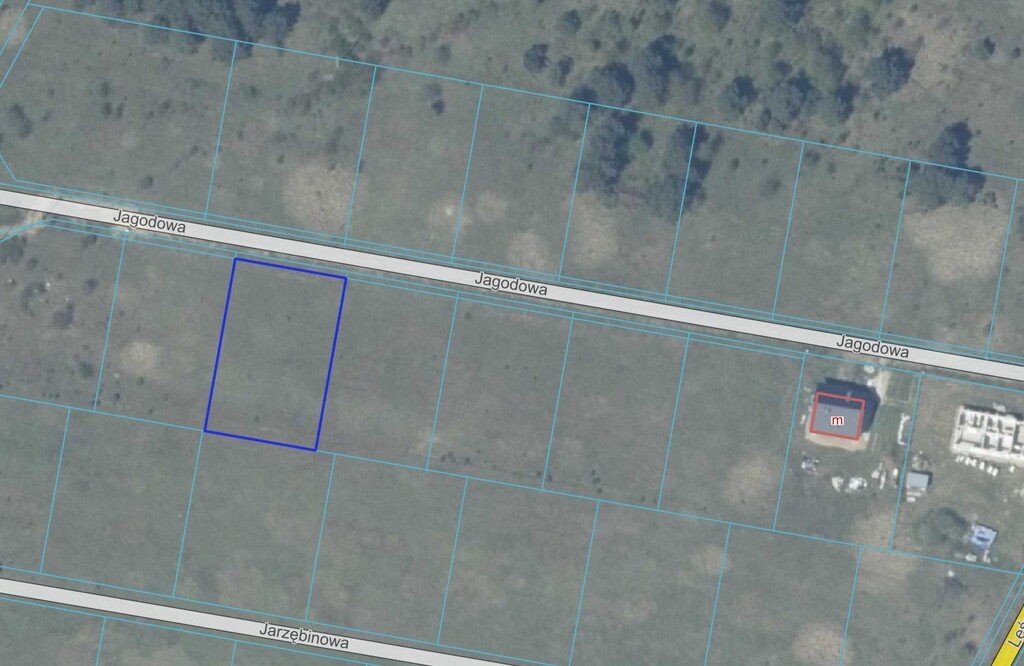This screenshot has width=1024, height=666.
Task: Click bottom-left corner of blue parcel outline
Action: (x=205, y=431)
